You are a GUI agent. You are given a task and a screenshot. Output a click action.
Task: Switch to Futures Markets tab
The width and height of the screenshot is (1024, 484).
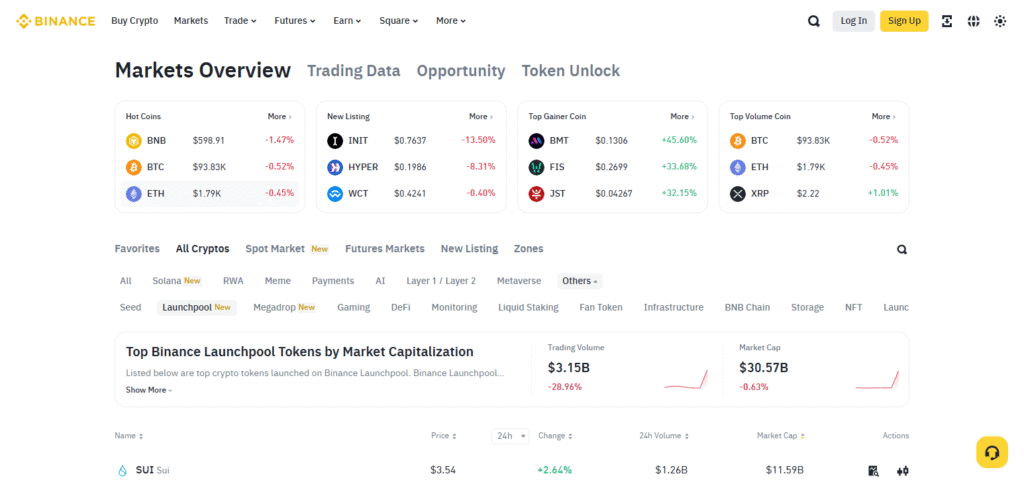[385, 249]
